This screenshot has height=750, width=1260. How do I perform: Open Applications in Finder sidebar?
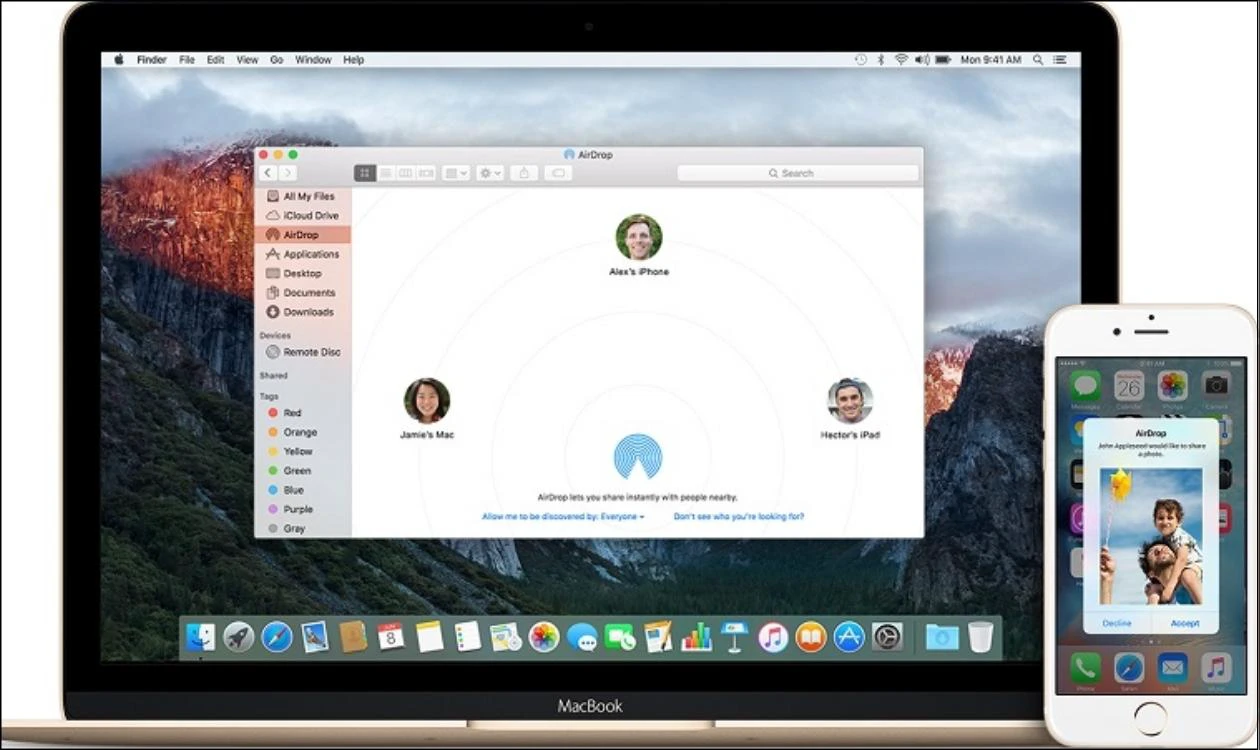tap(302, 254)
